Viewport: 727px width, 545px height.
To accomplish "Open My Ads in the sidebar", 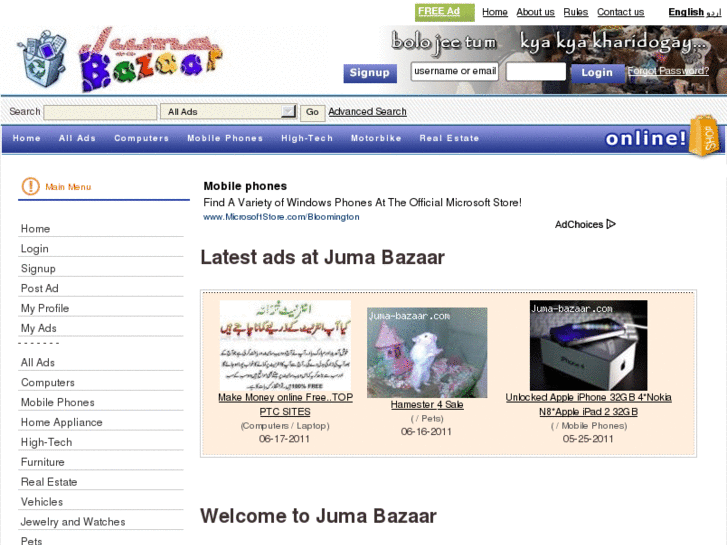I will click(x=38, y=328).
